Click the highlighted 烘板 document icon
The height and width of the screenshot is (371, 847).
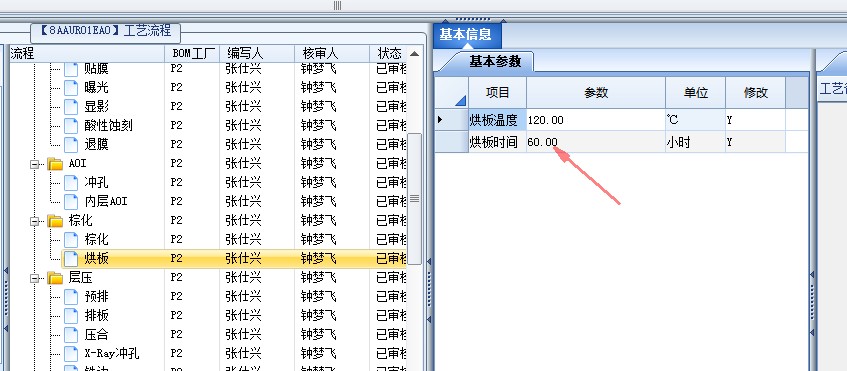[x=71, y=259]
